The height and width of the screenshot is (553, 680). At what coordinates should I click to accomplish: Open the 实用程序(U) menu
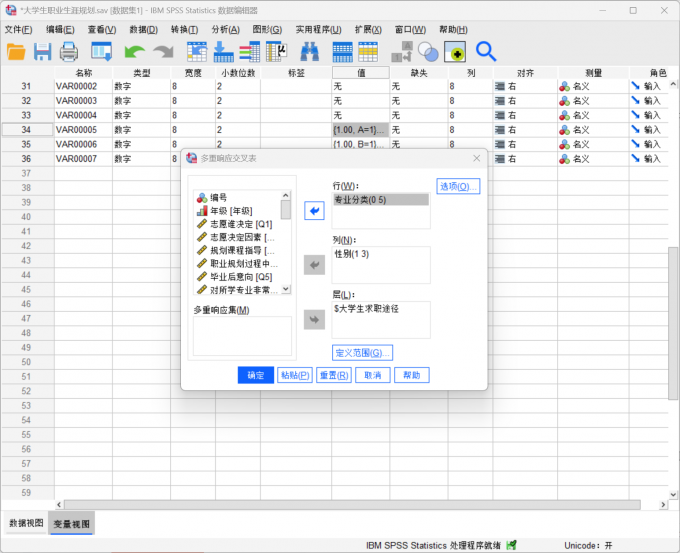click(318, 29)
